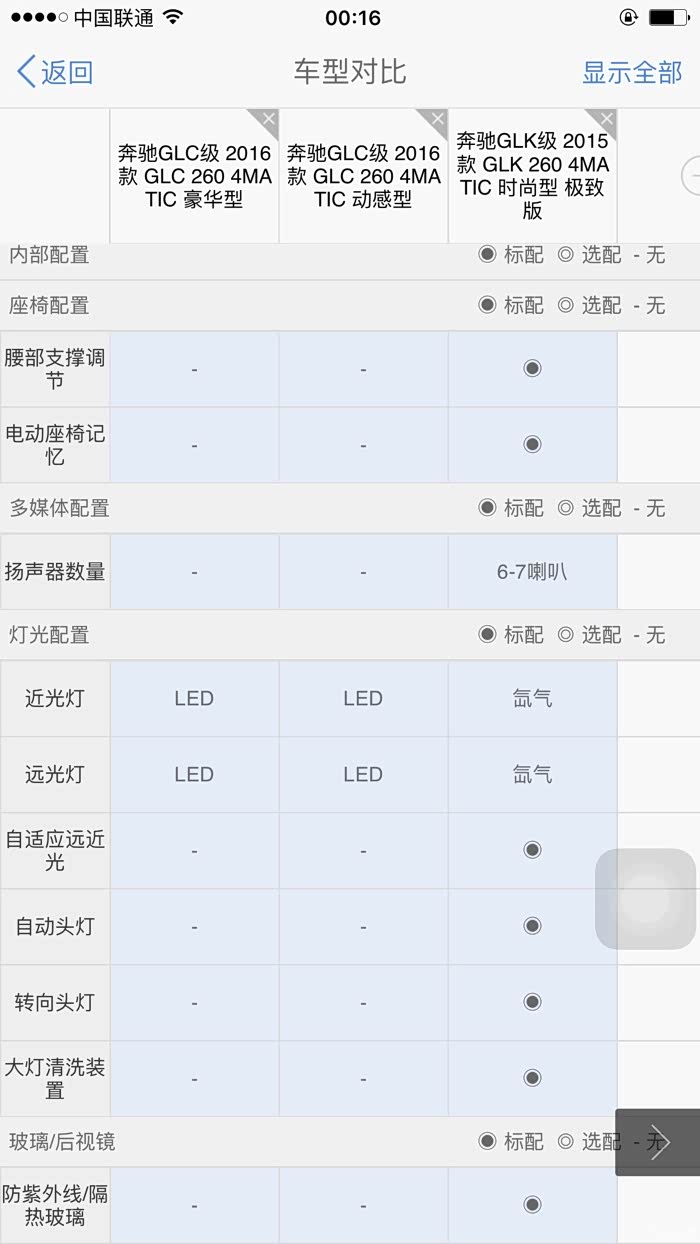Tap the back arrow labeled 返回
Image resolution: width=700 pixels, height=1244 pixels.
click(55, 72)
